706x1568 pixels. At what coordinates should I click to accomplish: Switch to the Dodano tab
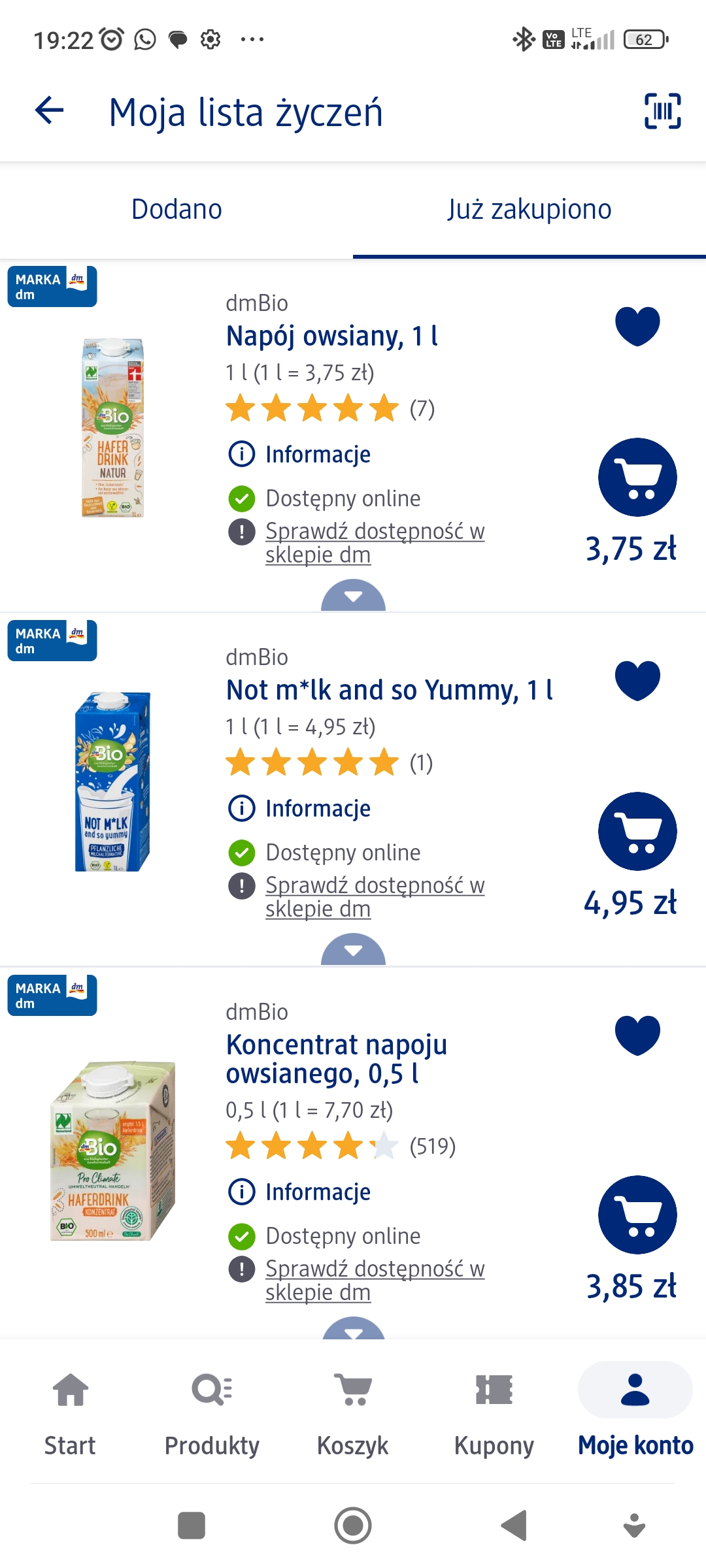(176, 210)
